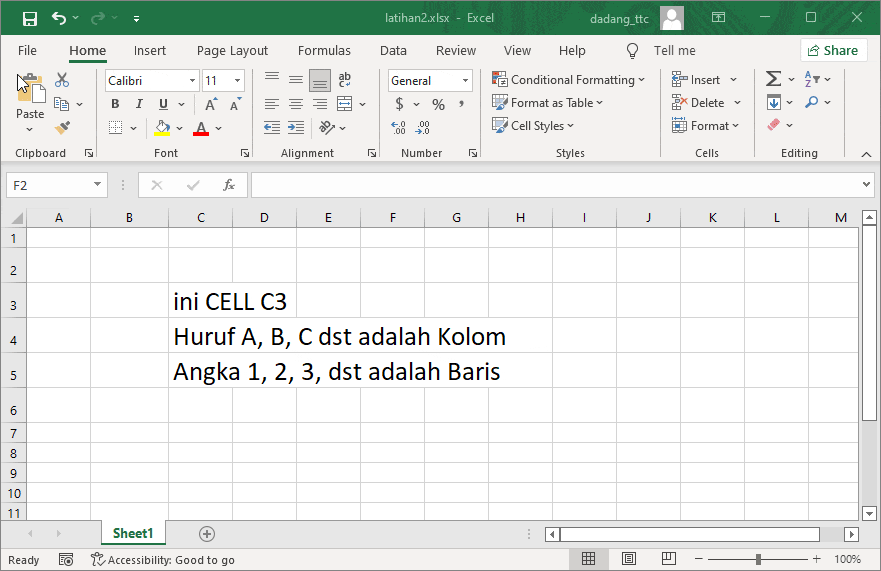This screenshot has width=881, height=571.
Task: Switch to Normal view
Action: pyautogui.click(x=588, y=559)
